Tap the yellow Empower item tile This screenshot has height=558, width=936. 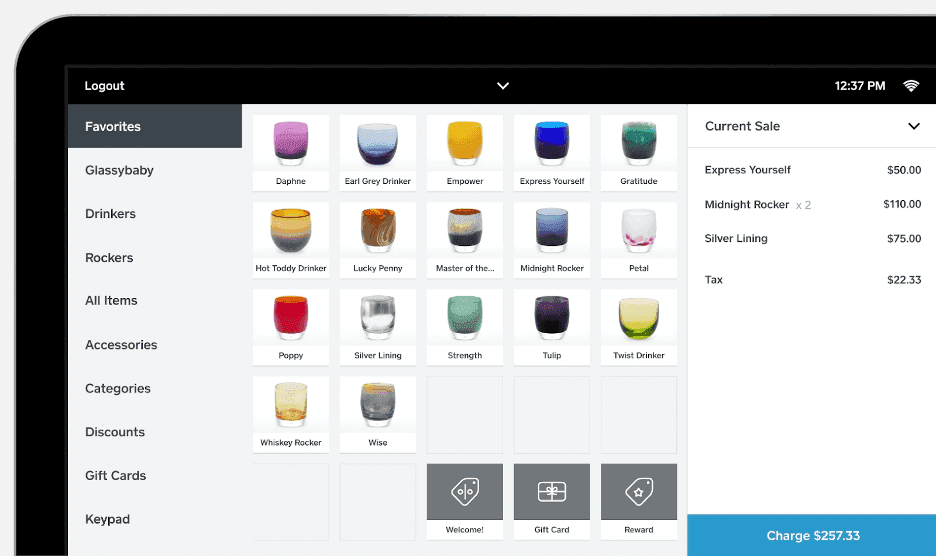465,153
